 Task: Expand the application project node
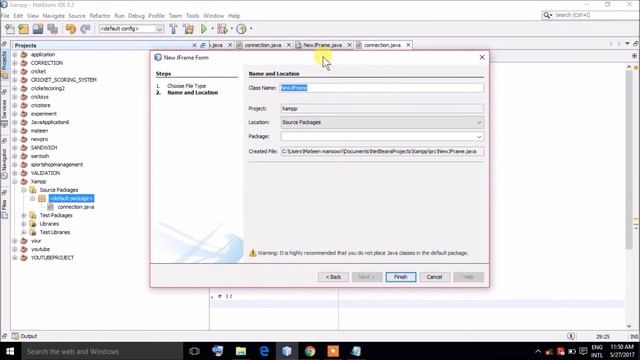pos(15,54)
